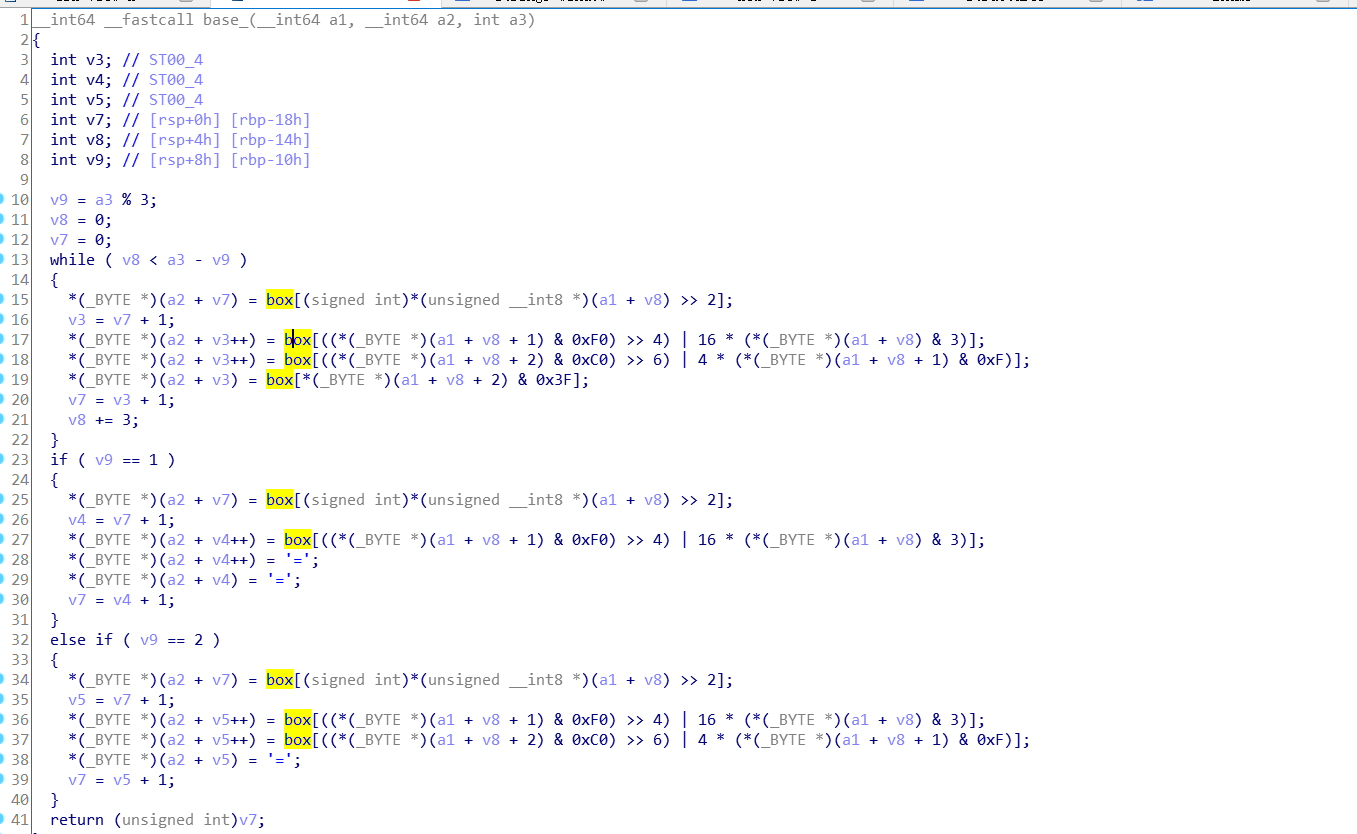Click the else keyword on line 32
This screenshot has width=1357, height=834.
(x=68, y=640)
